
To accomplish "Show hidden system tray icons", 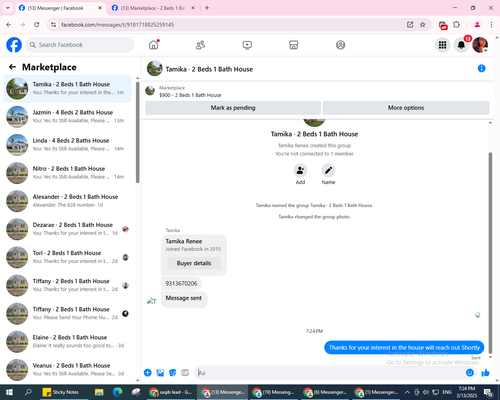I will (x=407, y=392).
